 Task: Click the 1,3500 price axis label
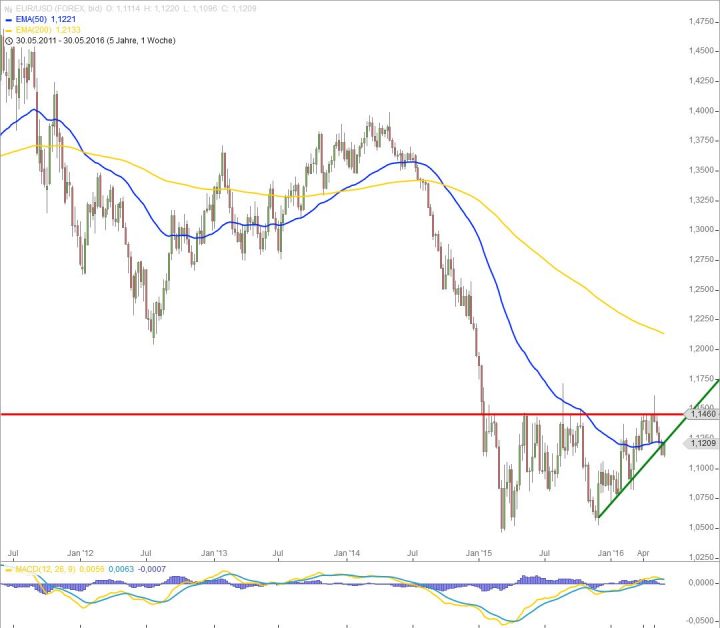(x=702, y=170)
